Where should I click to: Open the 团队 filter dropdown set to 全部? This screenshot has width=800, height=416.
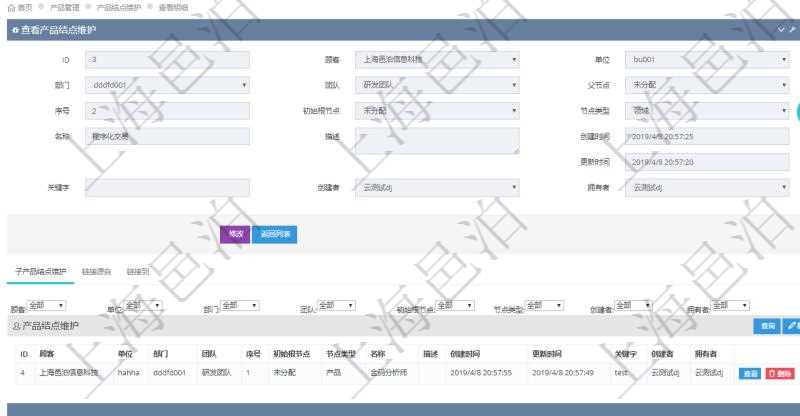pos(336,305)
